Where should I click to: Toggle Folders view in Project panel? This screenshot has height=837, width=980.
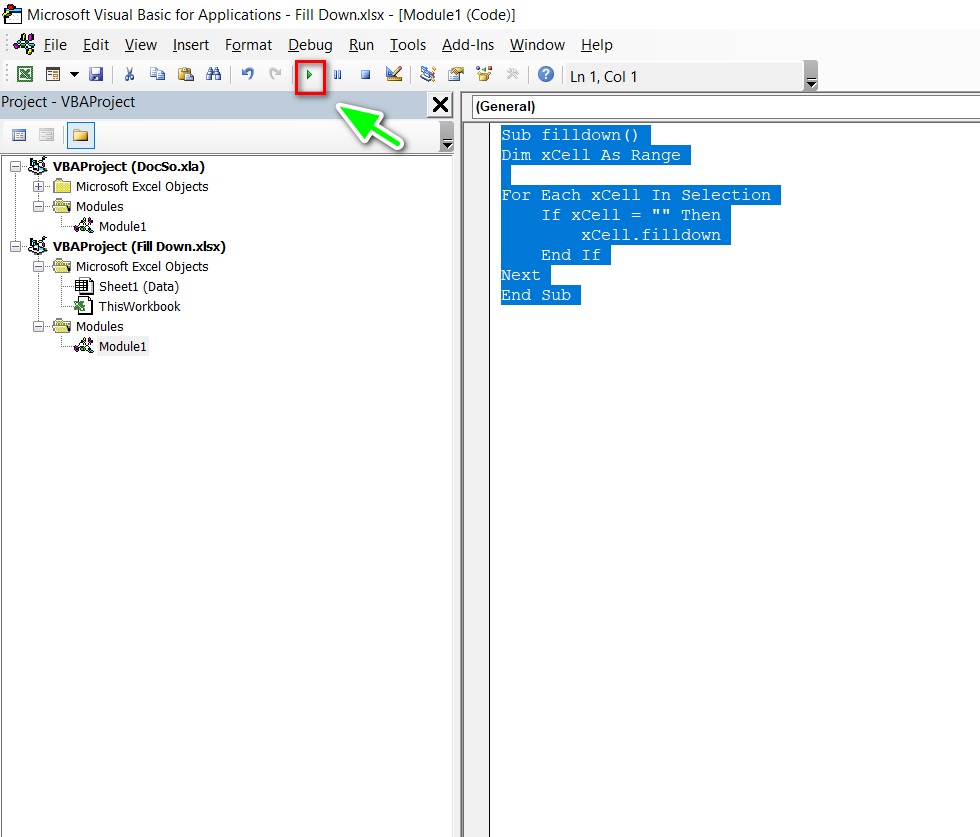[80, 135]
